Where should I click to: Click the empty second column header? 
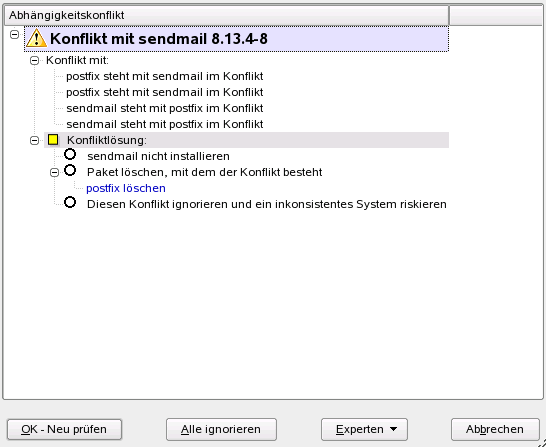click(x=496, y=15)
